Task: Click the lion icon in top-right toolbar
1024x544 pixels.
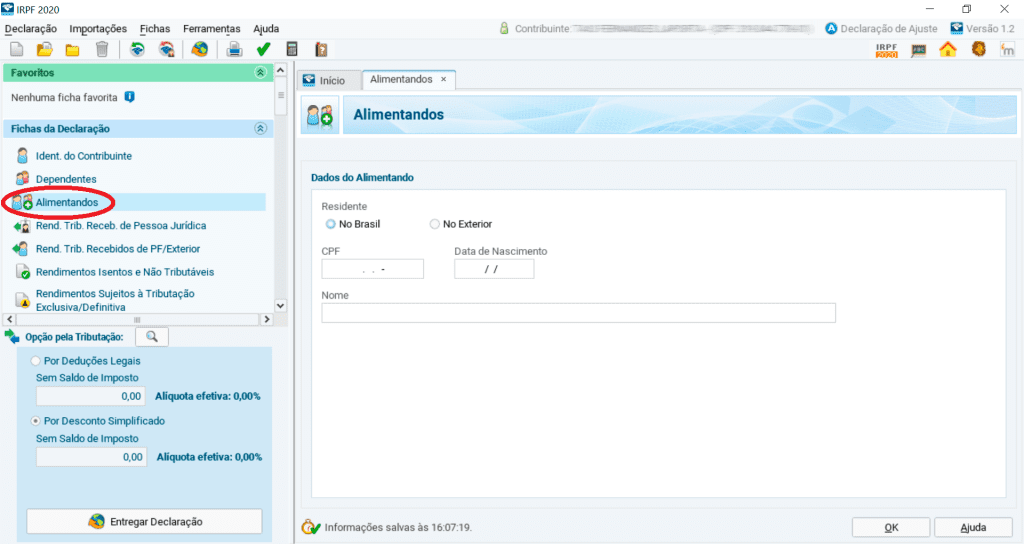Action: [x=978, y=49]
